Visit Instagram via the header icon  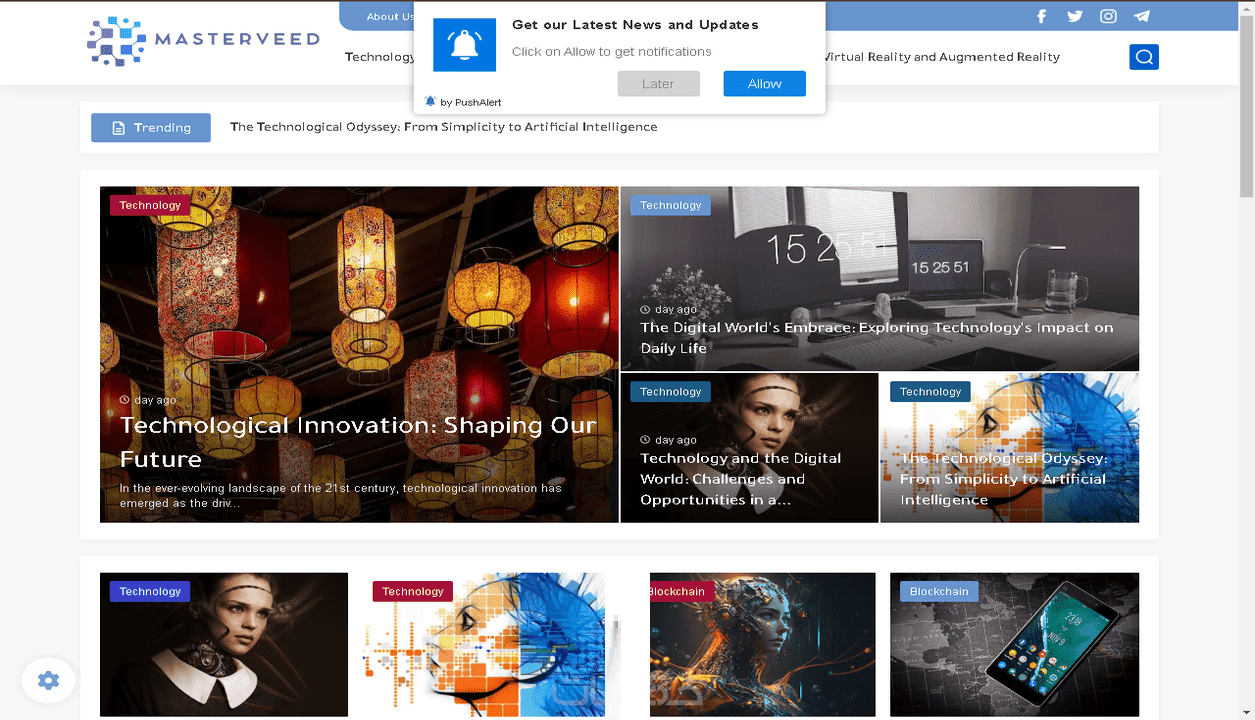point(1108,16)
